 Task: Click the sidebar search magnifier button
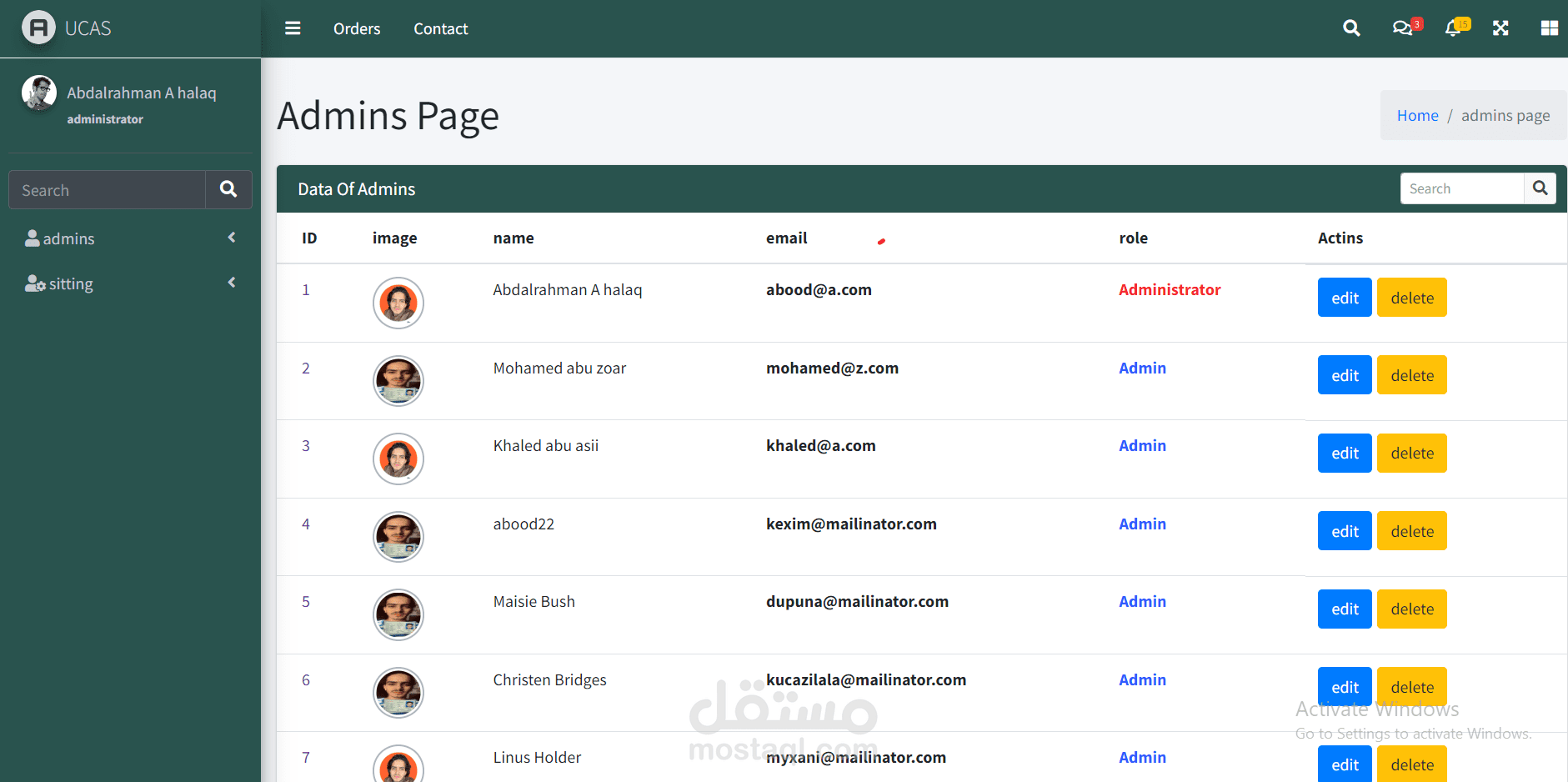click(x=228, y=189)
